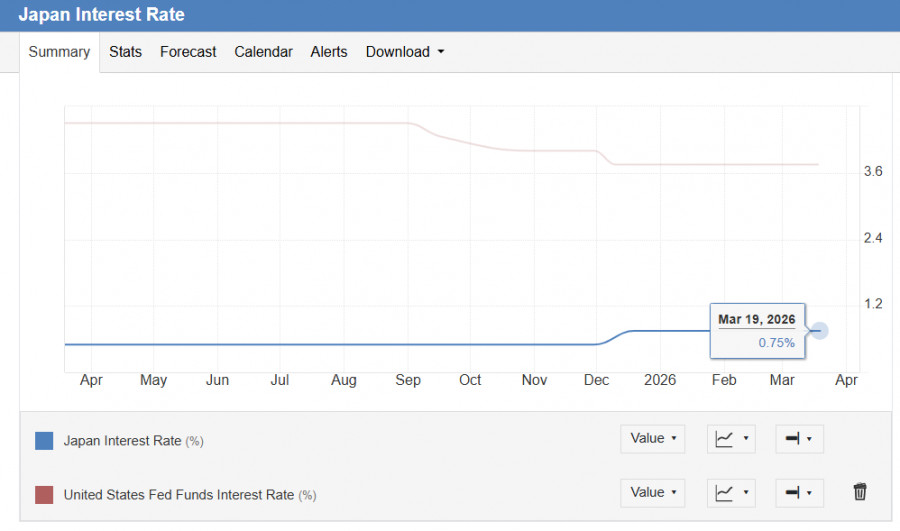The width and height of the screenshot is (900, 531).
Task: Click the blue Japan Interest Rate color swatch
Action: (x=44, y=440)
